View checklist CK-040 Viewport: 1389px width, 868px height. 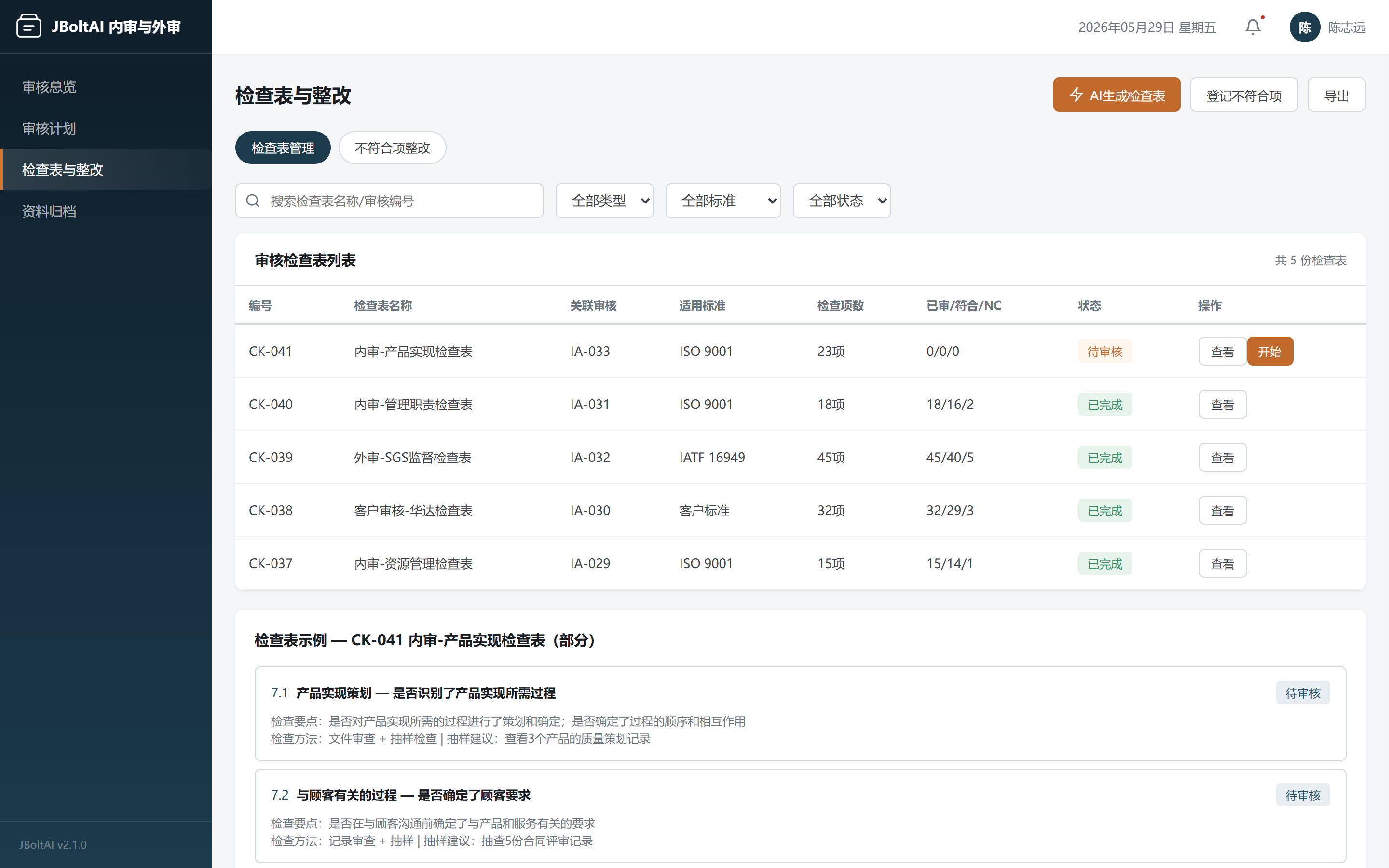point(1223,405)
